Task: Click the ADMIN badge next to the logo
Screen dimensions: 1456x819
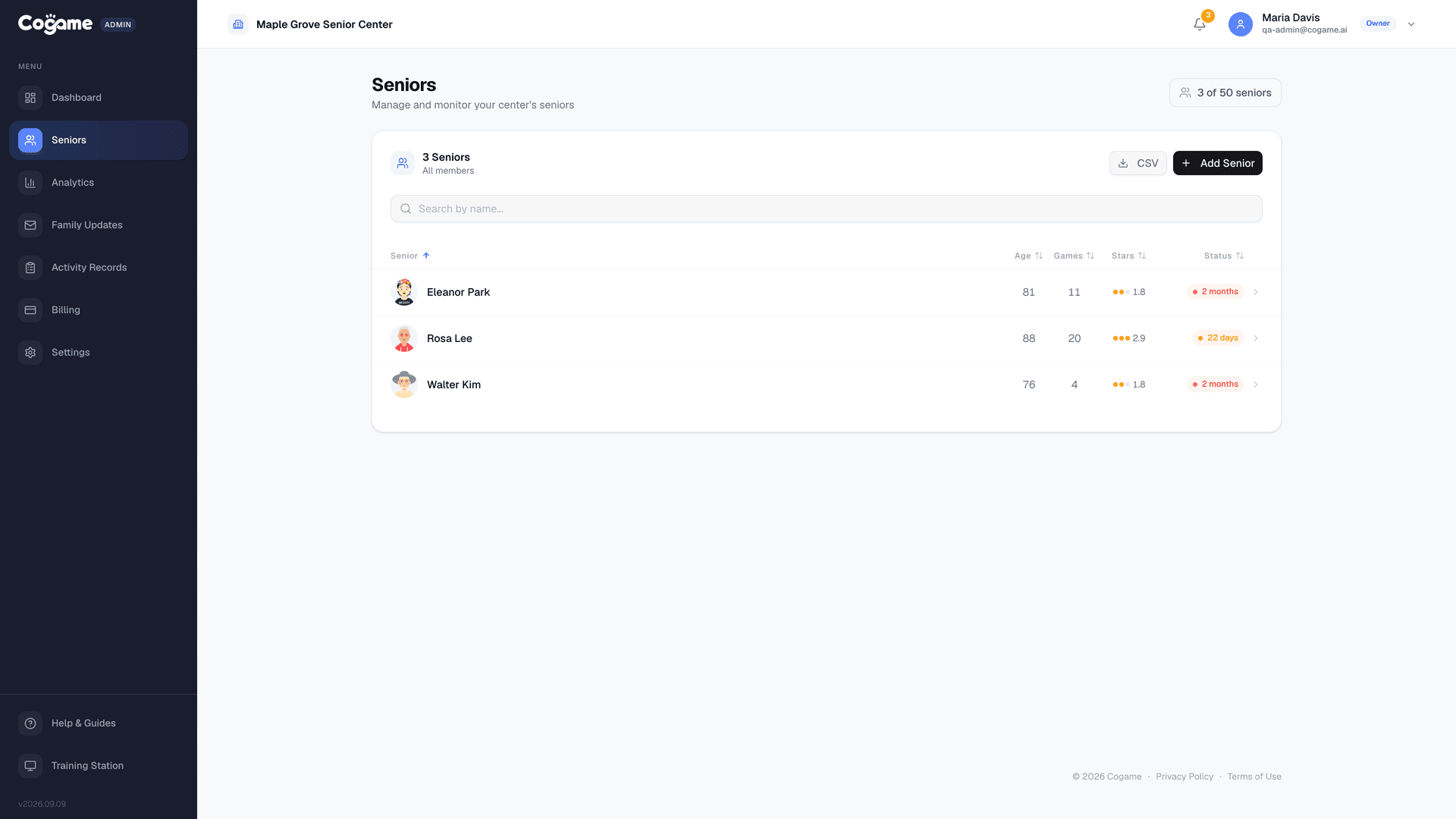Action: tap(118, 24)
